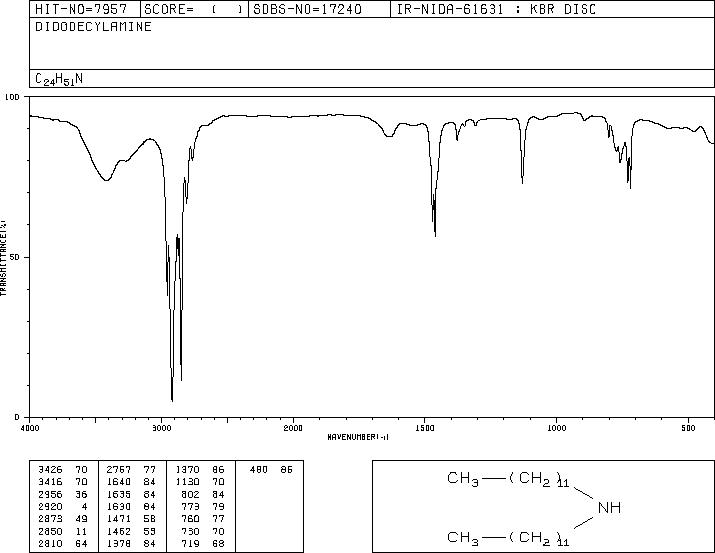
Task: Click the broad absorption band bottom near 3400
Action: pyautogui.click(x=106, y=180)
